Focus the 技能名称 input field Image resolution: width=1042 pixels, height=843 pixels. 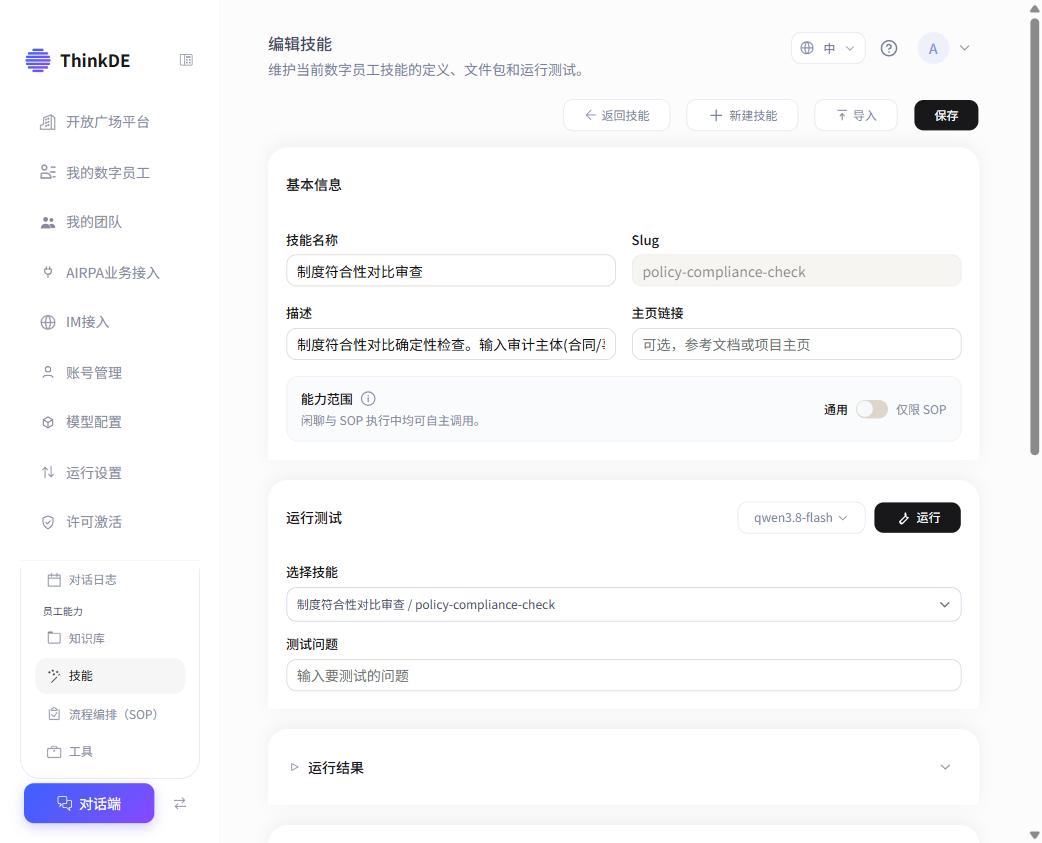click(x=451, y=271)
